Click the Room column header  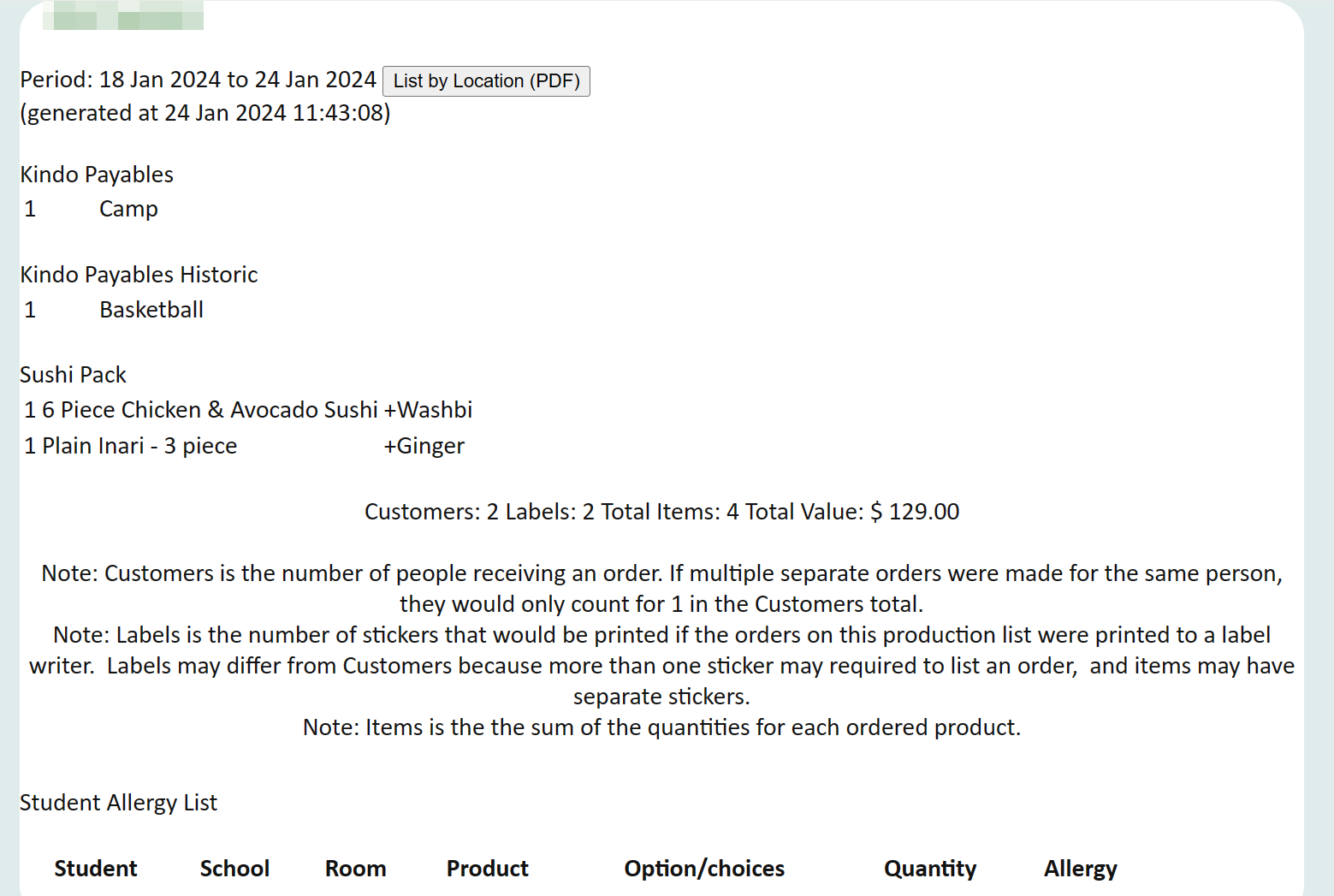(355, 869)
